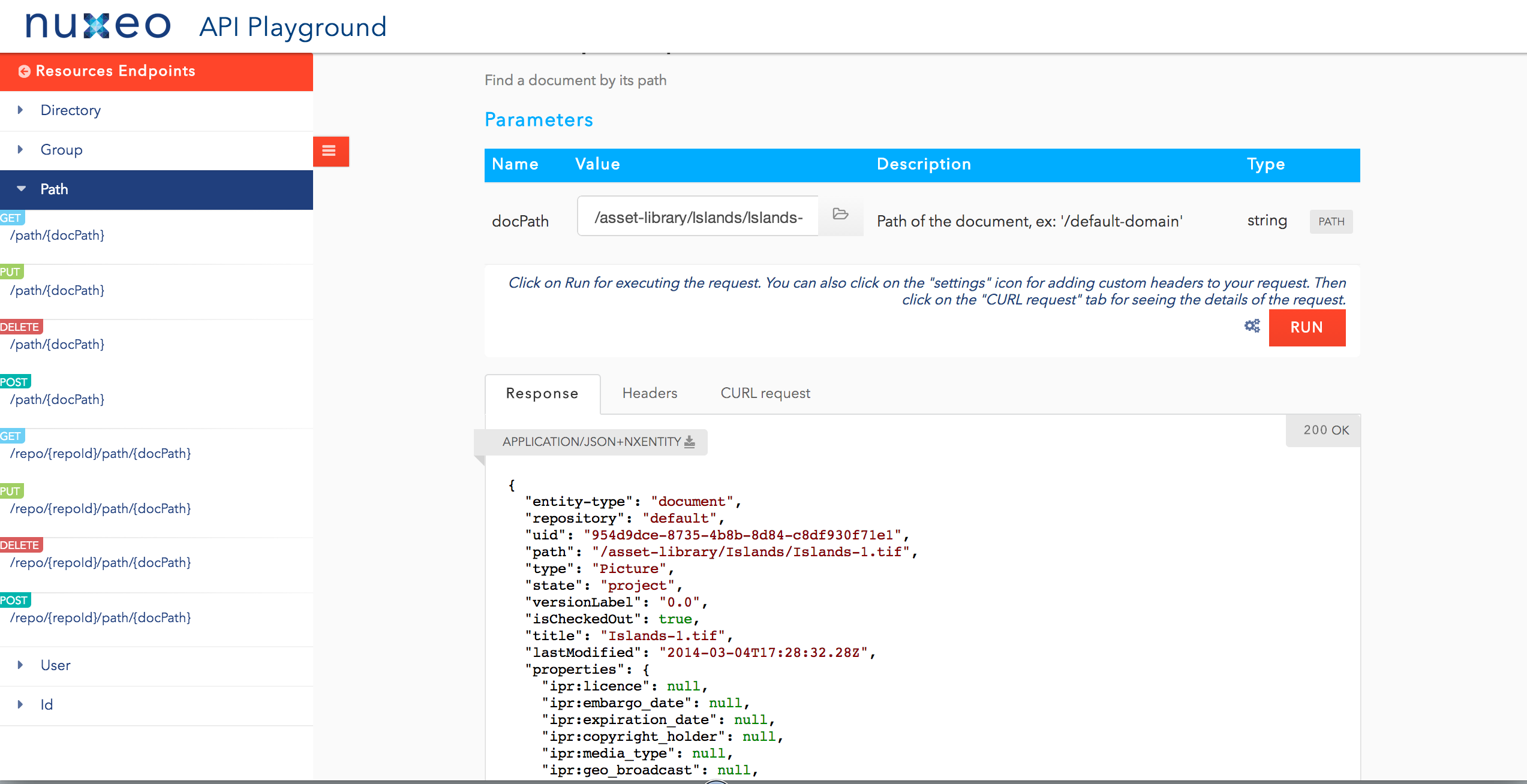1527x784 pixels.
Task: Expand the User section
Action: [55, 665]
